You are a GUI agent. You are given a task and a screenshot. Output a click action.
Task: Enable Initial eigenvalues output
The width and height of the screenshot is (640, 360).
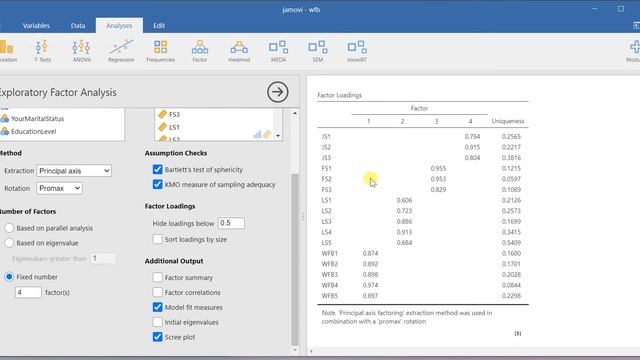[x=157, y=322]
